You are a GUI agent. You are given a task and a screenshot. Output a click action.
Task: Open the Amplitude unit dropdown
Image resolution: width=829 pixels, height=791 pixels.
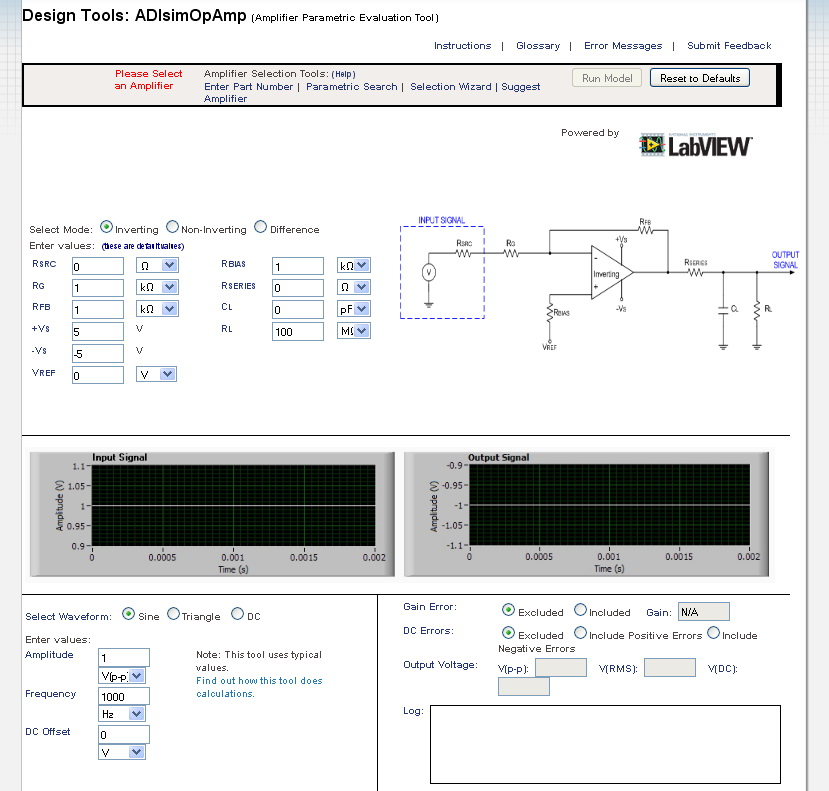pyautogui.click(x=122, y=676)
